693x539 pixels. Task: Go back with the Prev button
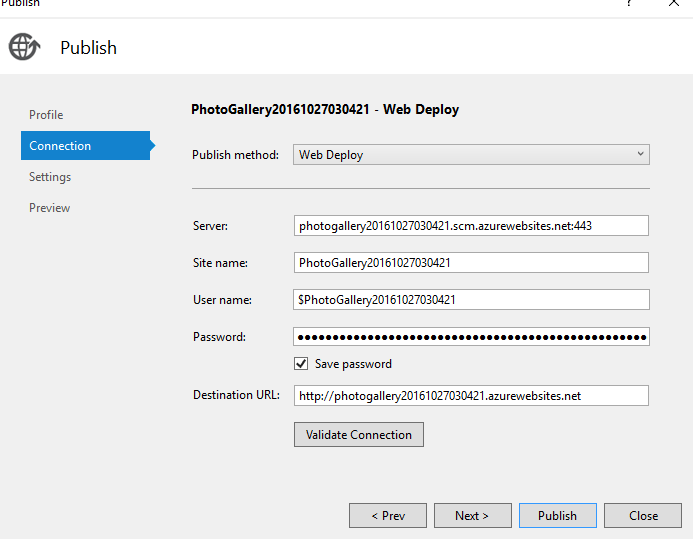[x=388, y=516]
